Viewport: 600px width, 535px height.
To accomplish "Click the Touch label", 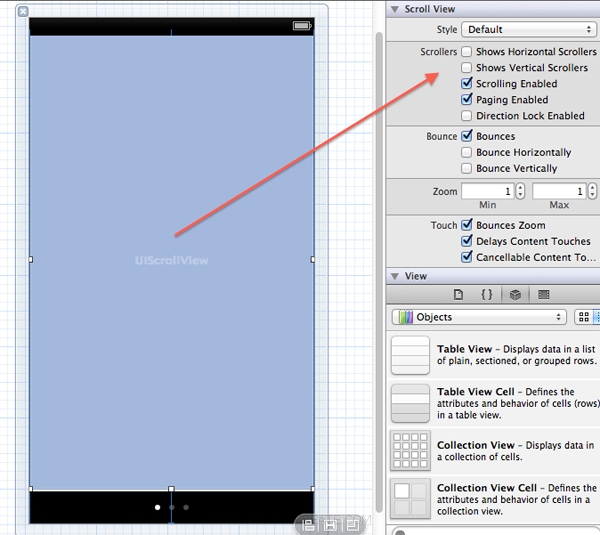I will pyautogui.click(x=444, y=225).
